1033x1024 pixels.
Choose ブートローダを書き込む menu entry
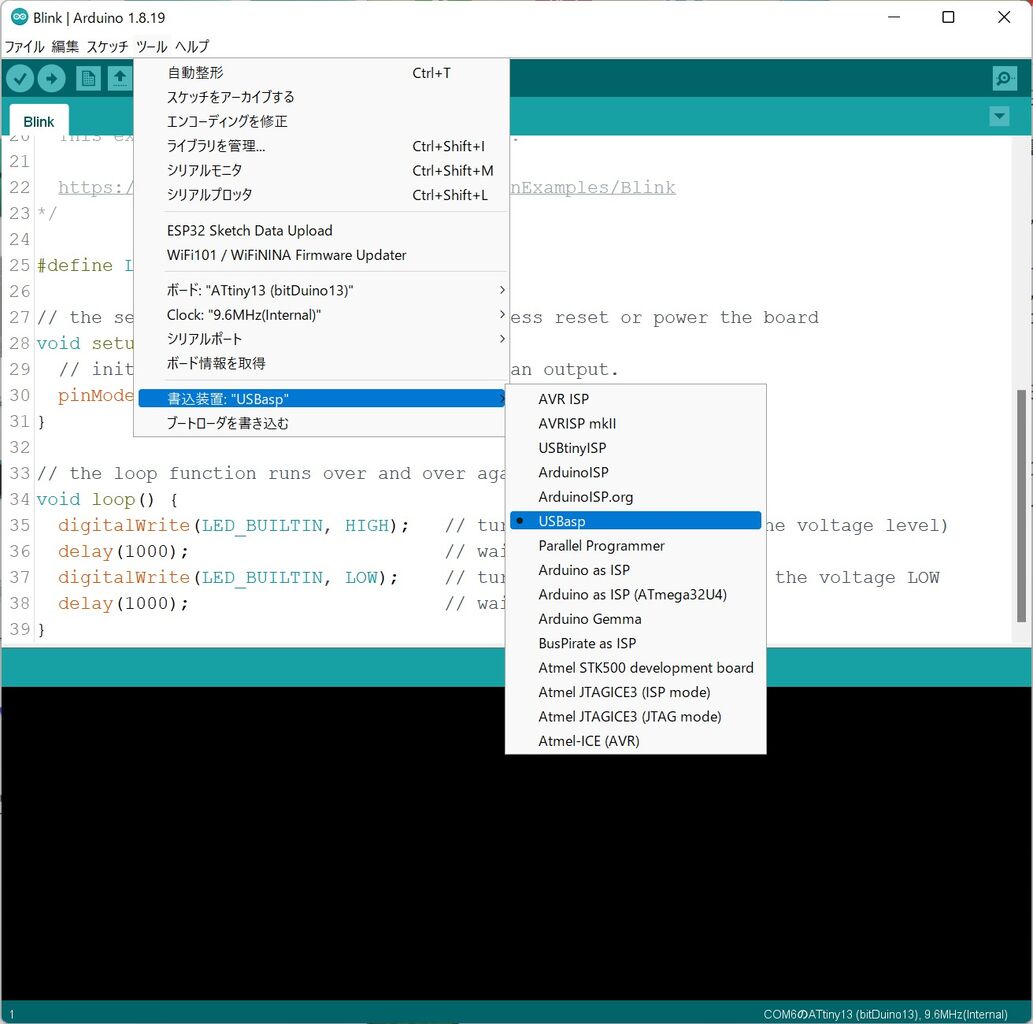(x=323, y=424)
